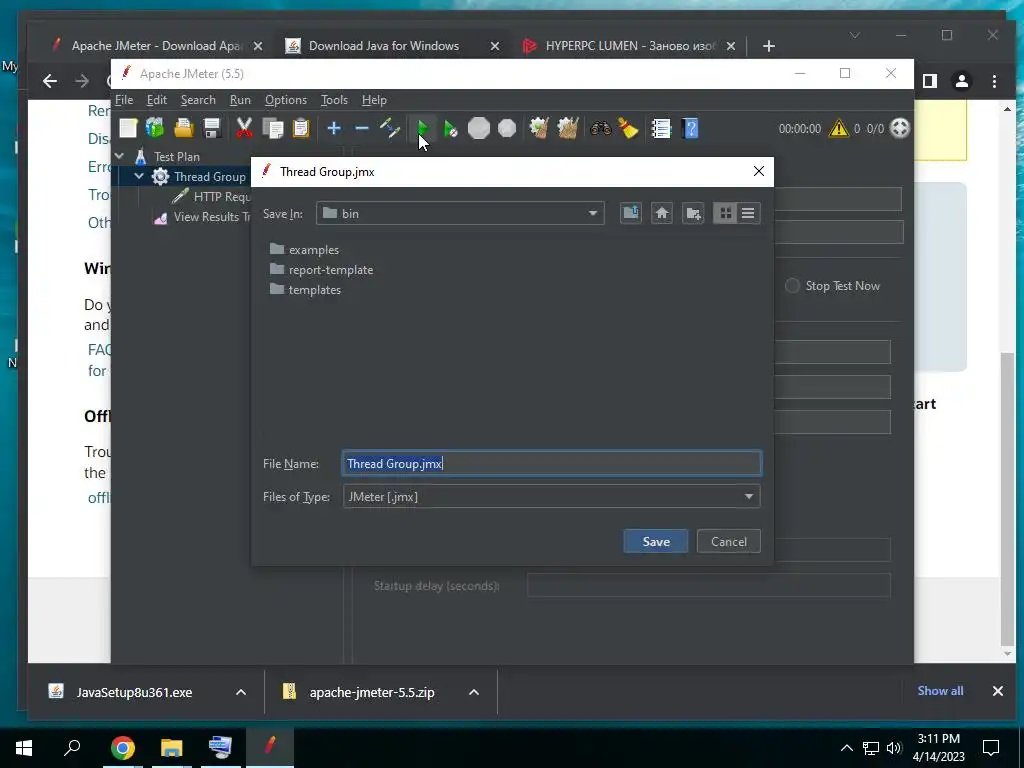Expand options for JavaSetup8u361.exe download

point(241,692)
